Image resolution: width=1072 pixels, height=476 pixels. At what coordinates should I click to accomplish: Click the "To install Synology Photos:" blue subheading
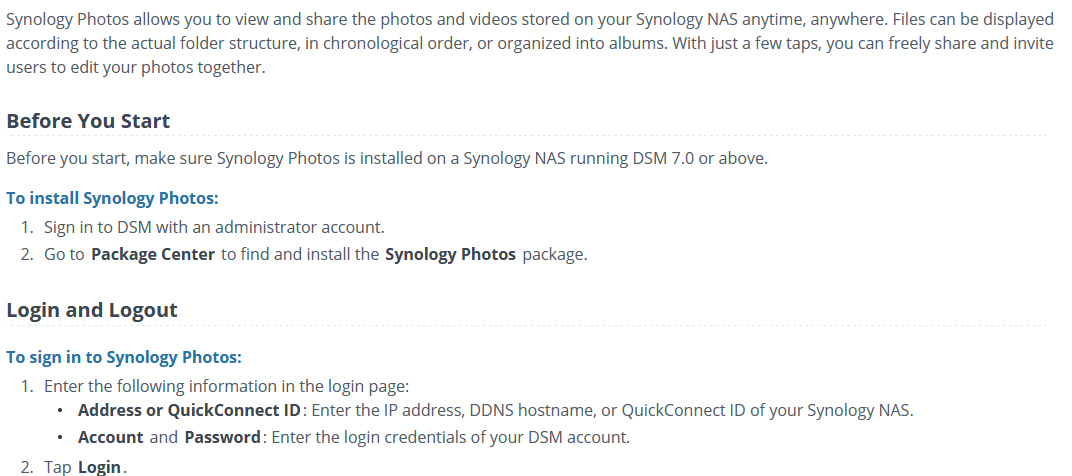point(112,198)
